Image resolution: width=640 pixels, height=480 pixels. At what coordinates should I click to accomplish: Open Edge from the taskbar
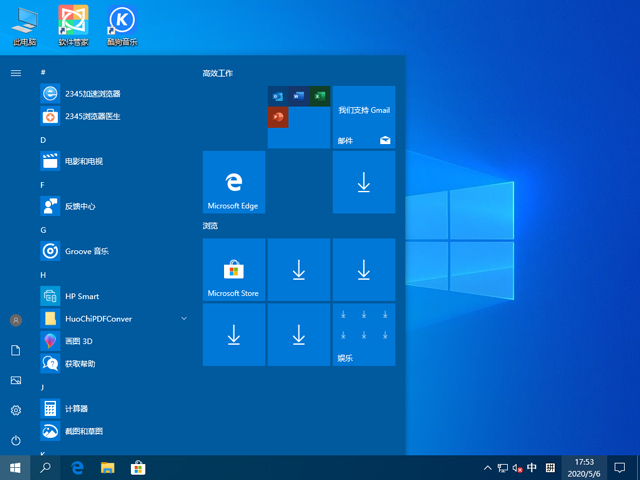tap(77, 468)
